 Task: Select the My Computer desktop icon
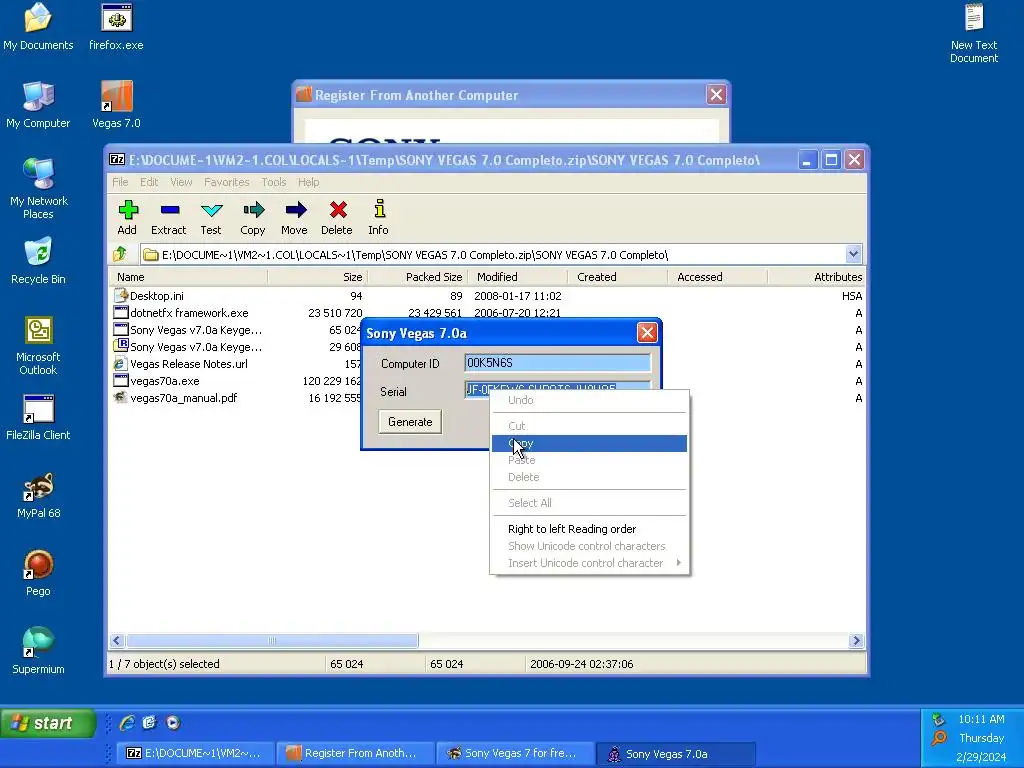click(x=38, y=104)
